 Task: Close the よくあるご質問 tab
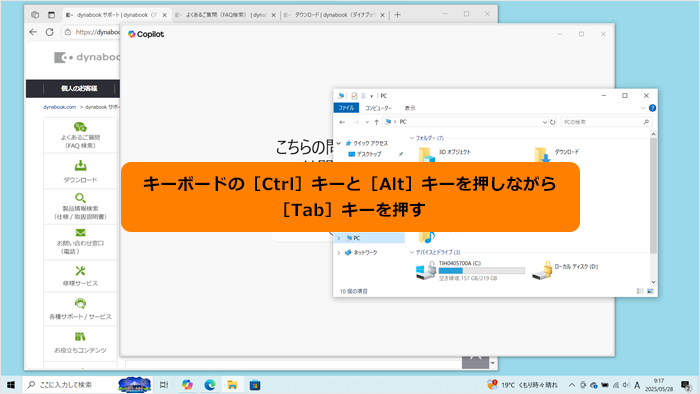274,15
